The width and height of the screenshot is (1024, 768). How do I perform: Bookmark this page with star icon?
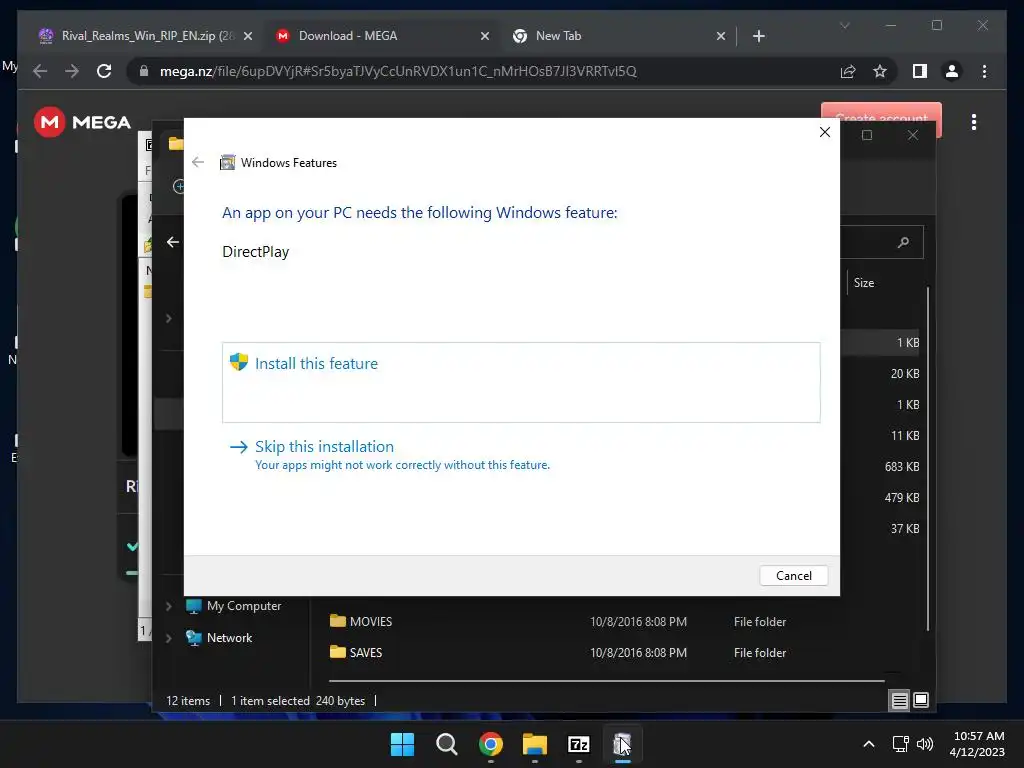[880, 71]
